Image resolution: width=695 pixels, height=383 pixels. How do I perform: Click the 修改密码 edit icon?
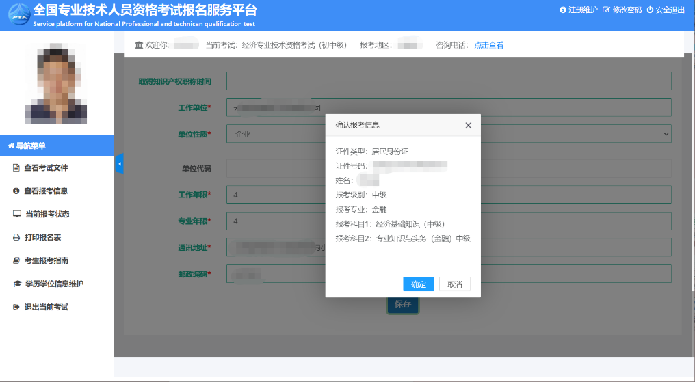(606, 10)
